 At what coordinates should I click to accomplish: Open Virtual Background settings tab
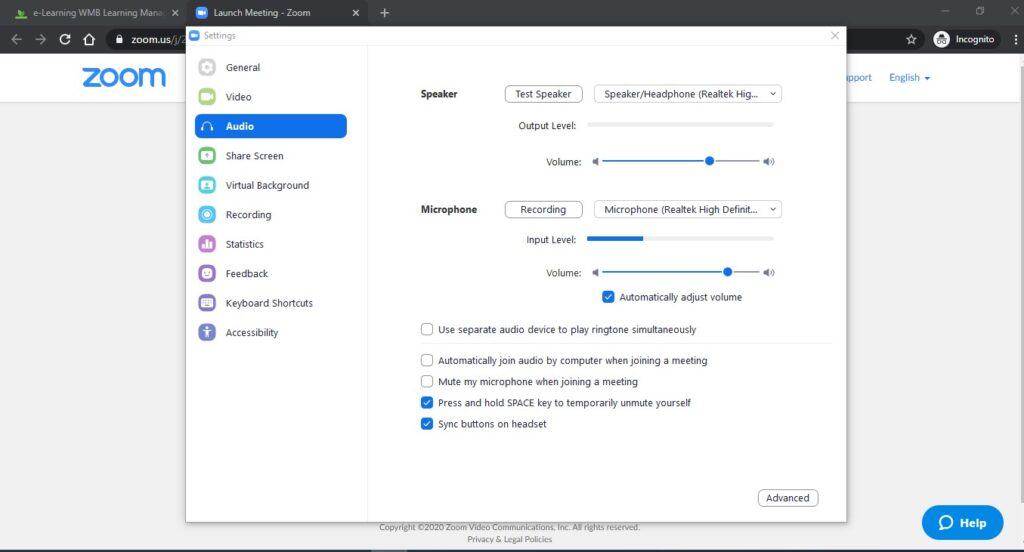270,185
